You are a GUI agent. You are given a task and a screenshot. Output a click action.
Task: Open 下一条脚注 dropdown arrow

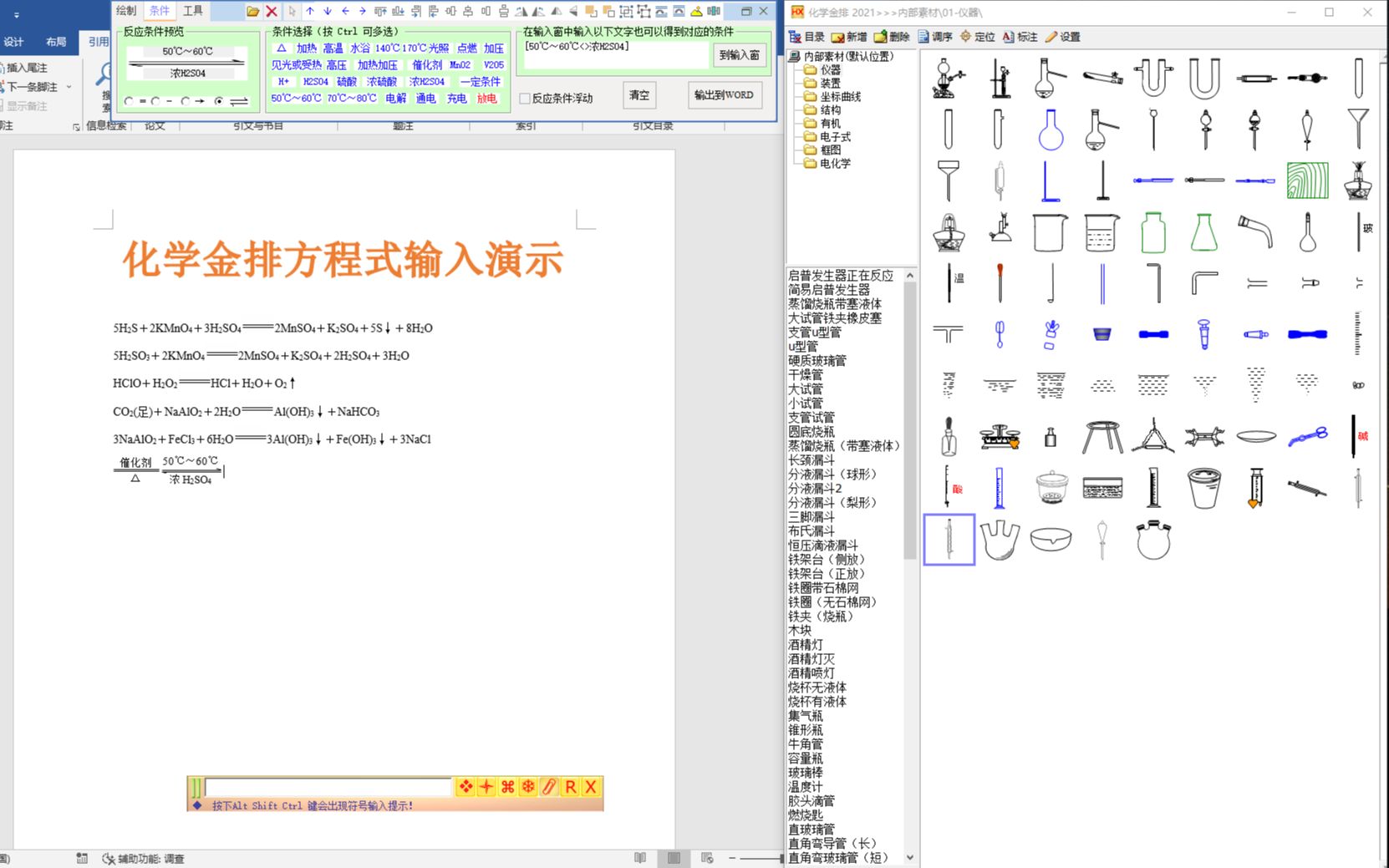click(x=69, y=87)
